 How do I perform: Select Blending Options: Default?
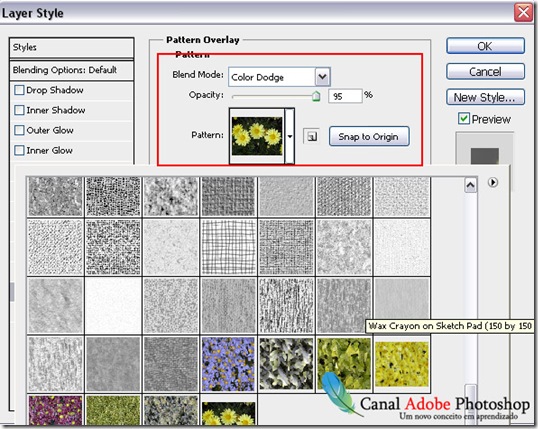(71, 71)
